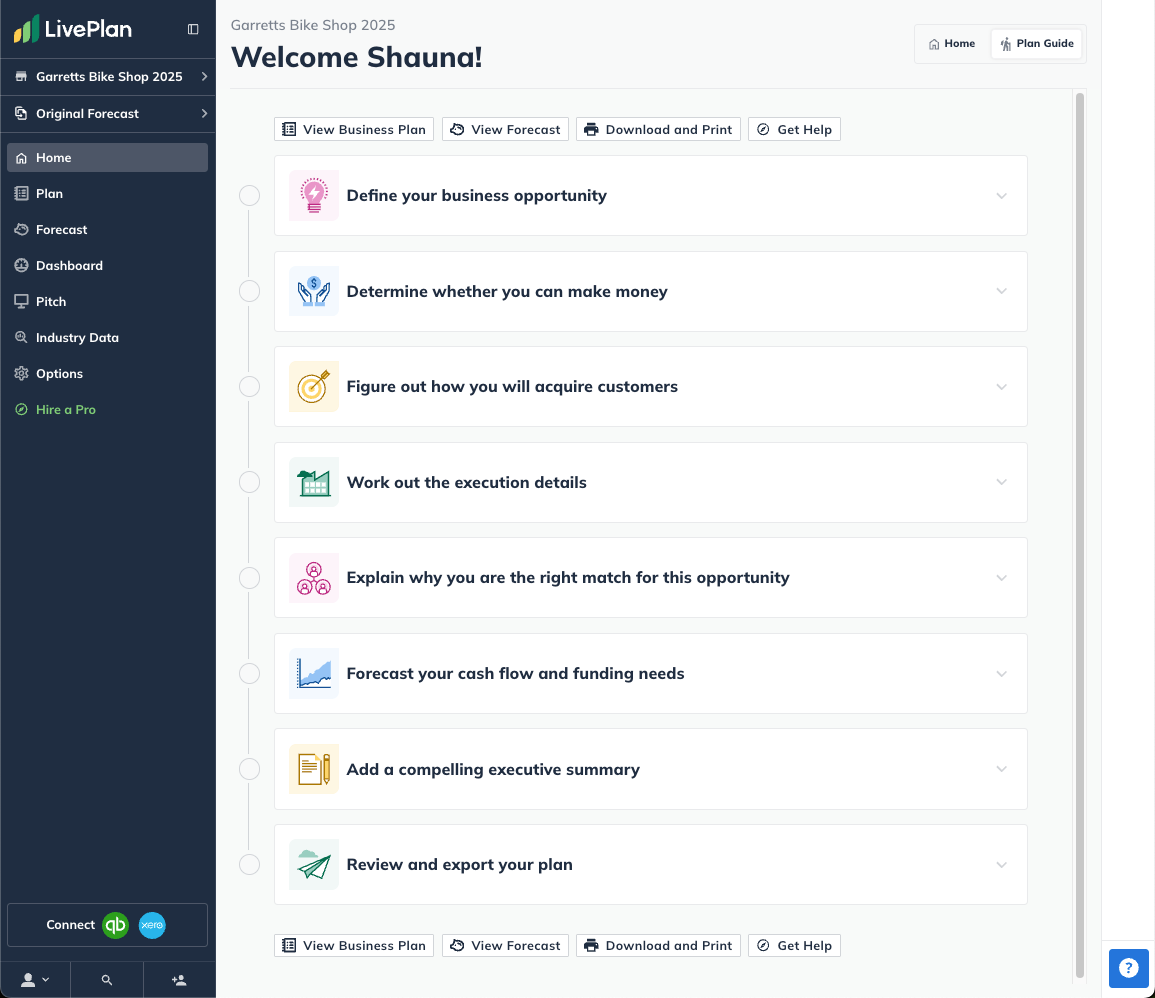Screen dimensions: 1155x998
Task: Connect to QuickBooks via green icon
Action: [116, 925]
